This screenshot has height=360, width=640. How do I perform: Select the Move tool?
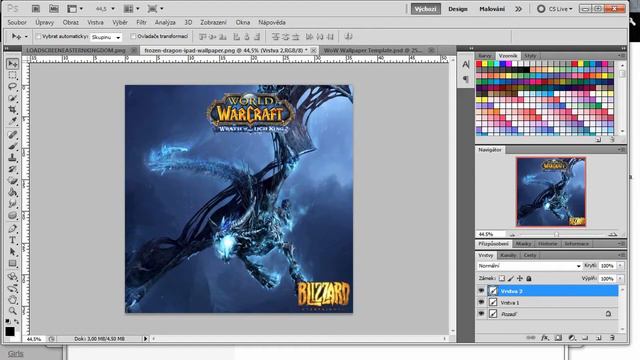[x=13, y=64]
